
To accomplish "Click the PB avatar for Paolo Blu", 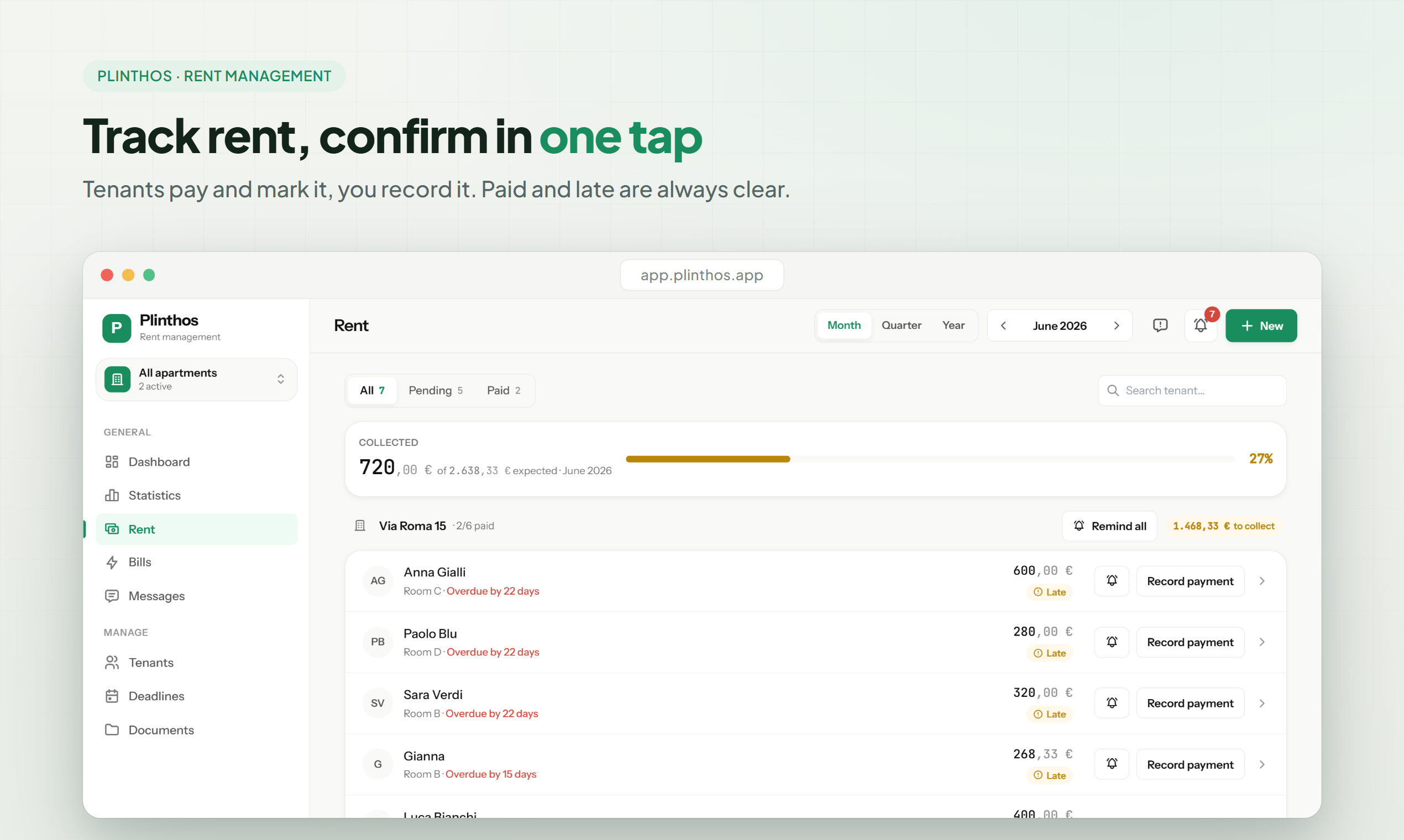I will point(378,642).
